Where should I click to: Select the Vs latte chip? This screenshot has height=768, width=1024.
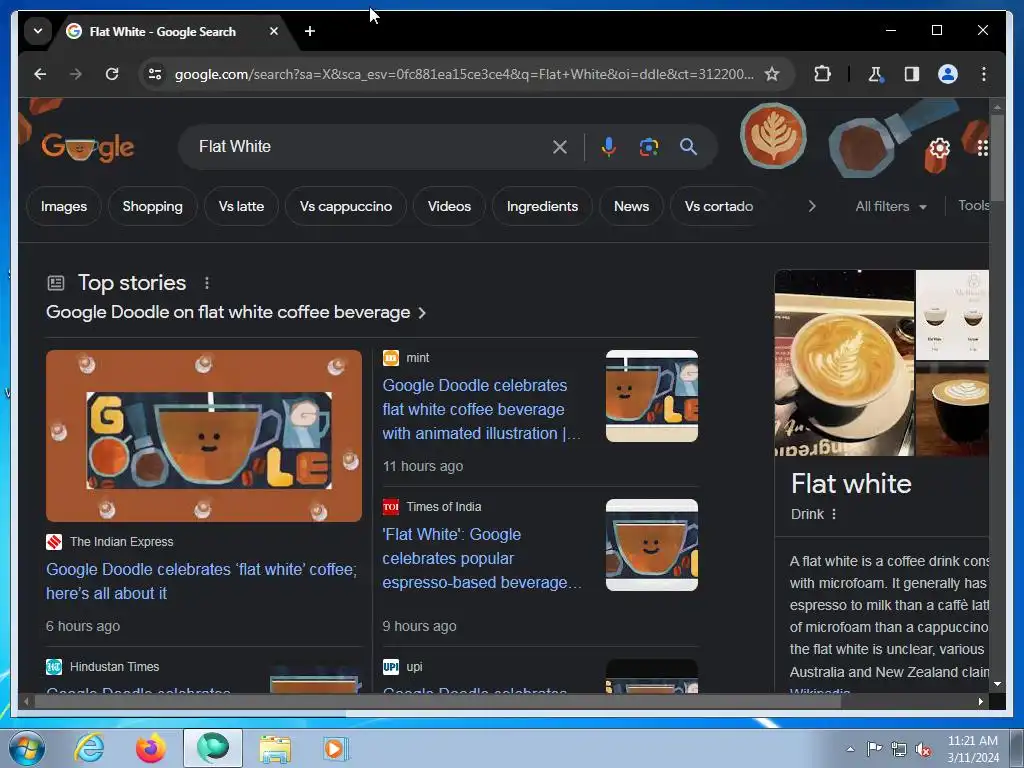tap(242, 206)
